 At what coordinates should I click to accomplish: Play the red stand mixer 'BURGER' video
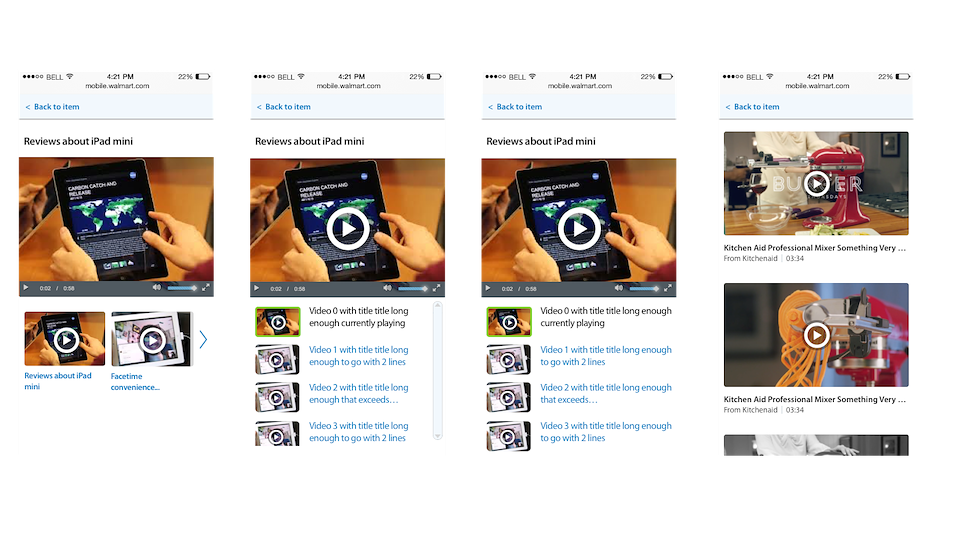coord(816,183)
